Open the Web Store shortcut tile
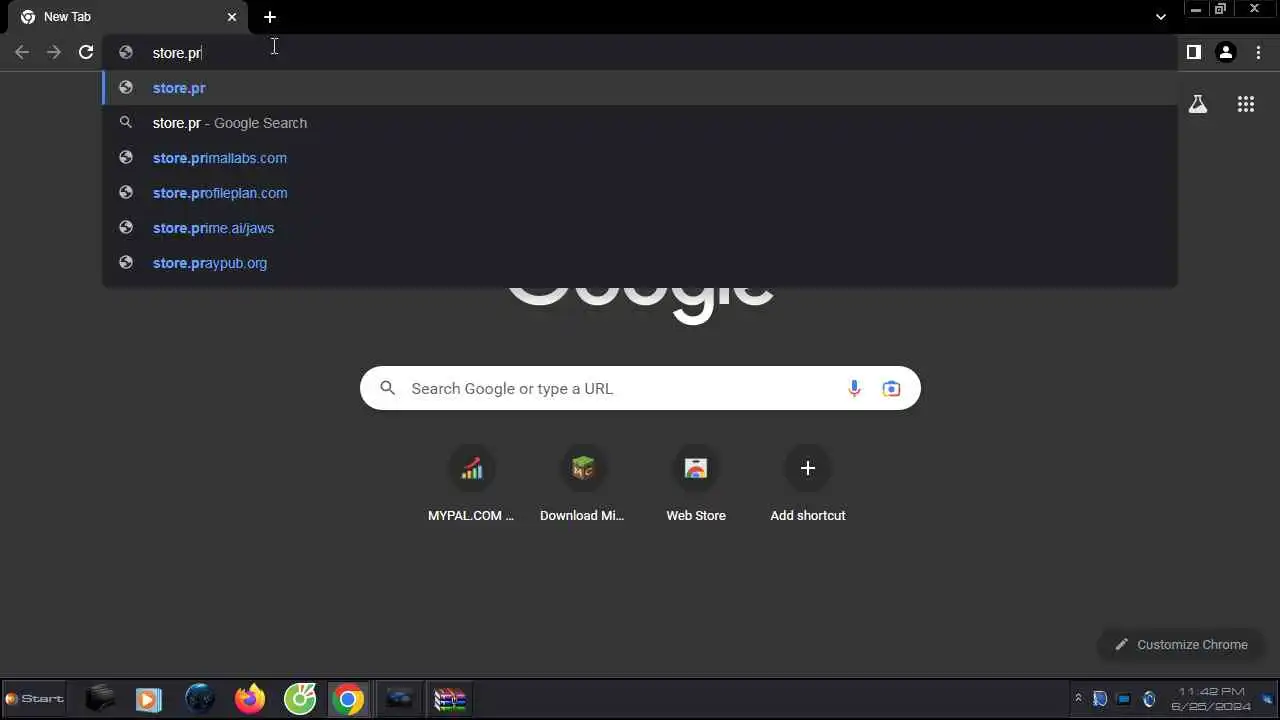This screenshot has height=720, width=1280. (696, 485)
